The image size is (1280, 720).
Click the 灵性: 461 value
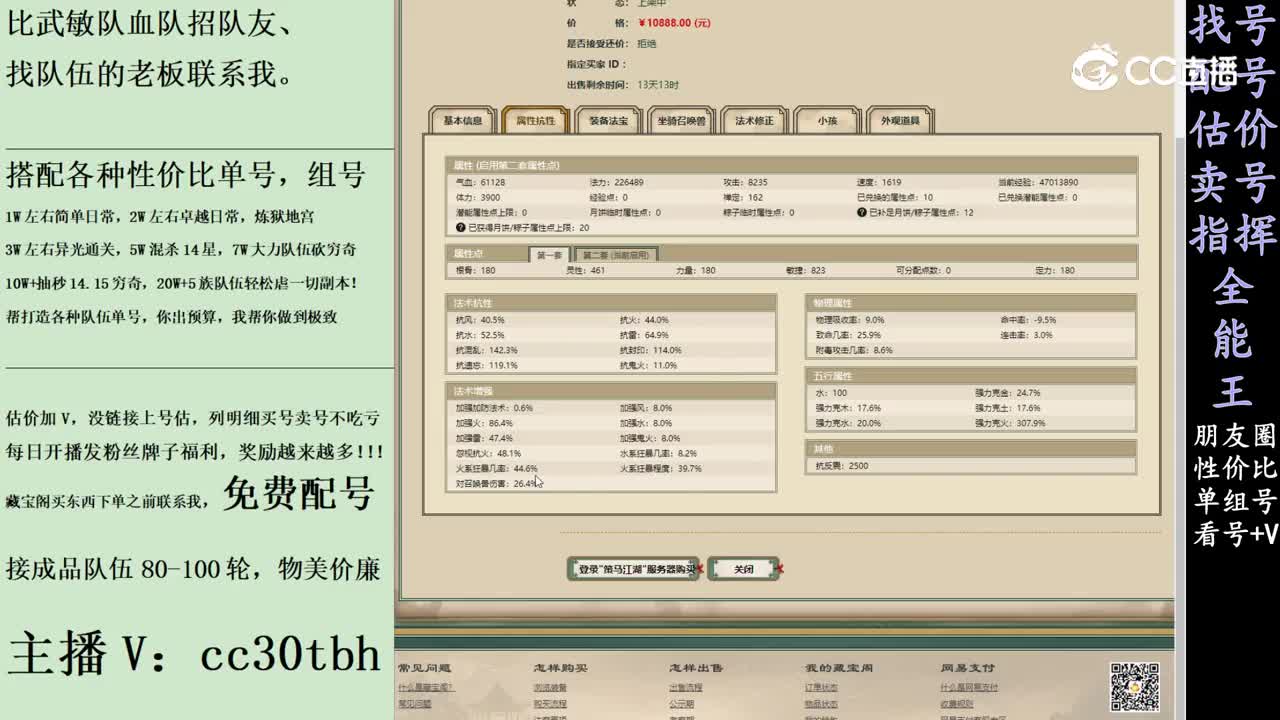point(588,271)
